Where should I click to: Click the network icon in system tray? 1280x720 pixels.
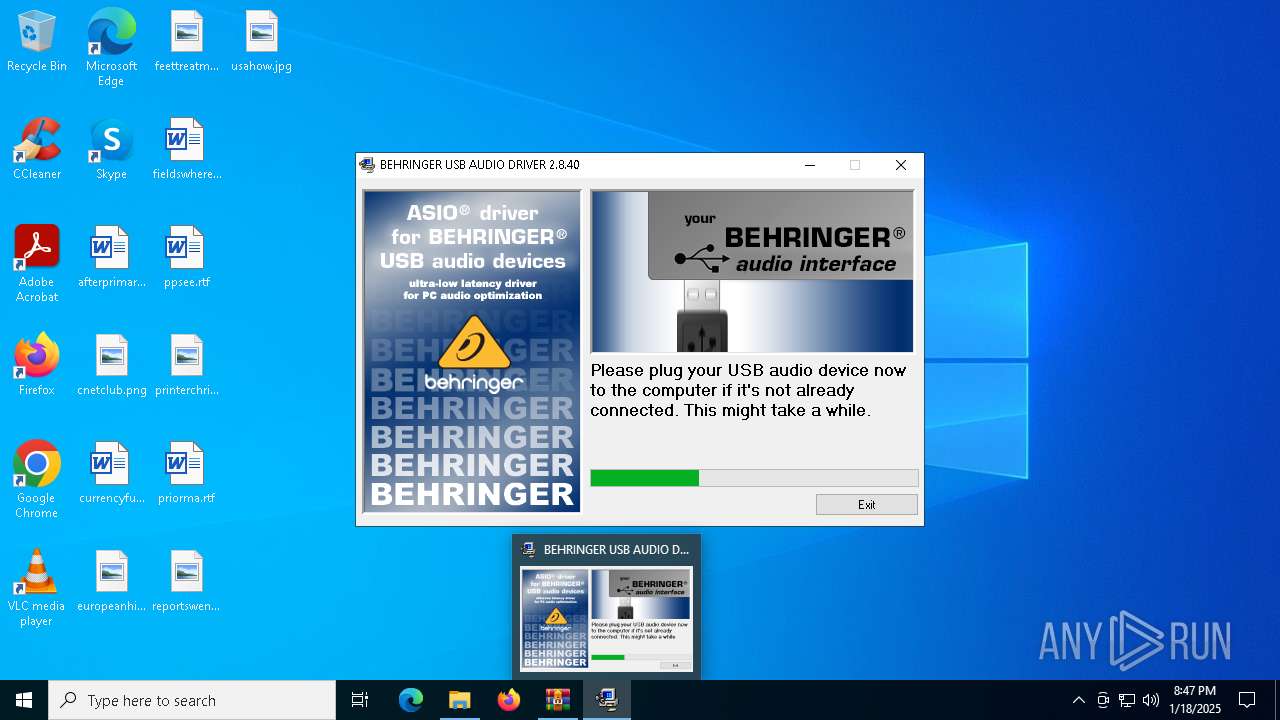[x=1127, y=700]
